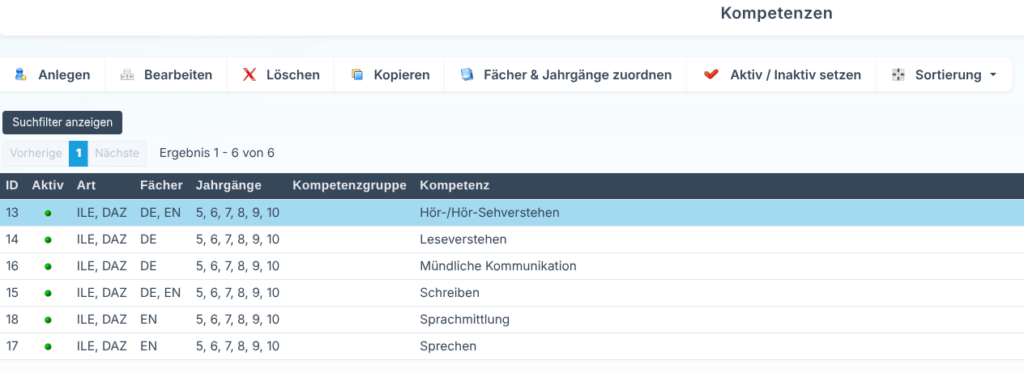Click the Löschen button label
The width and height of the screenshot is (1024, 373).
(293, 74)
